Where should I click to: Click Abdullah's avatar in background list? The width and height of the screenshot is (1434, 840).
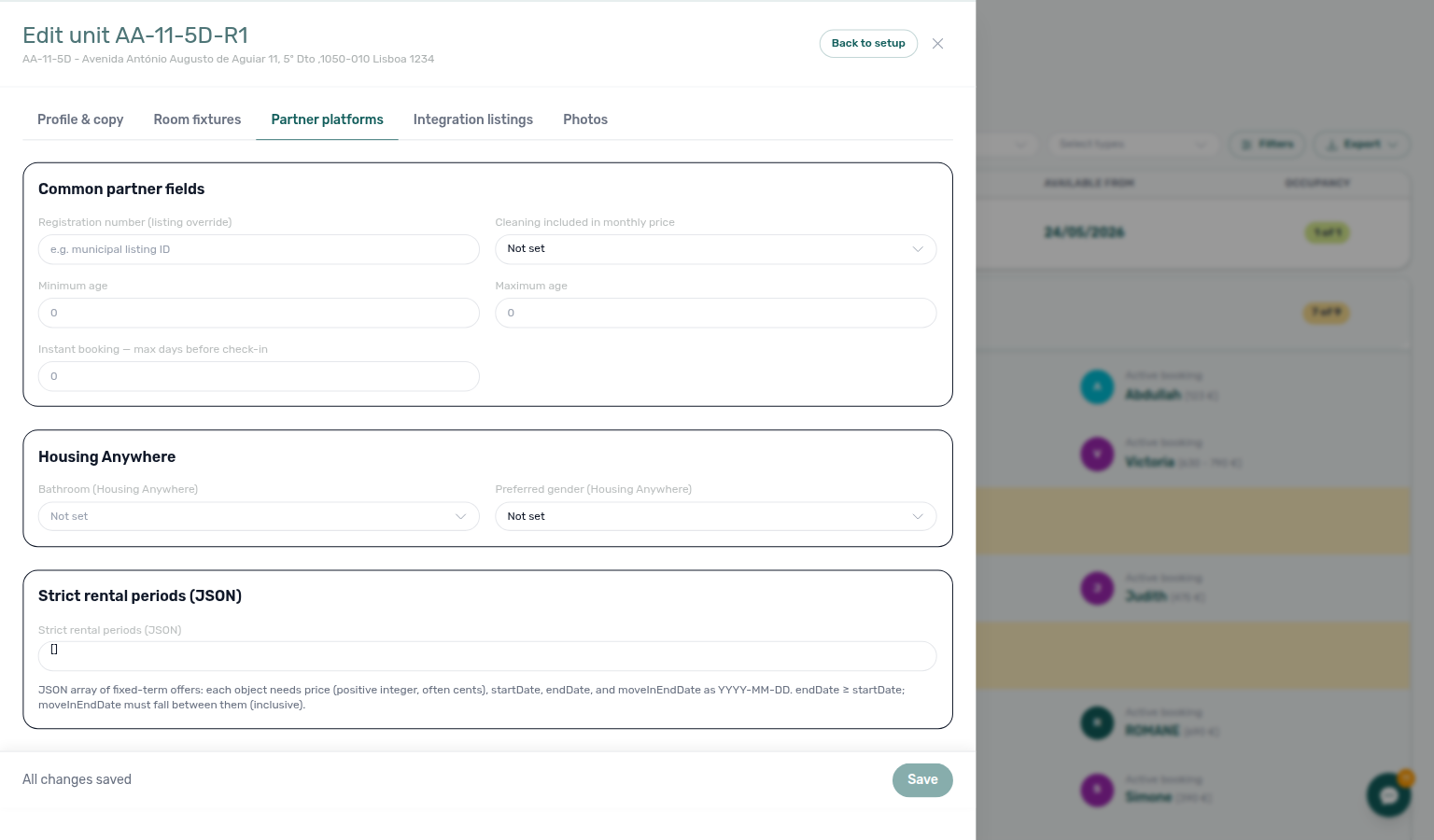pos(1097,387)
